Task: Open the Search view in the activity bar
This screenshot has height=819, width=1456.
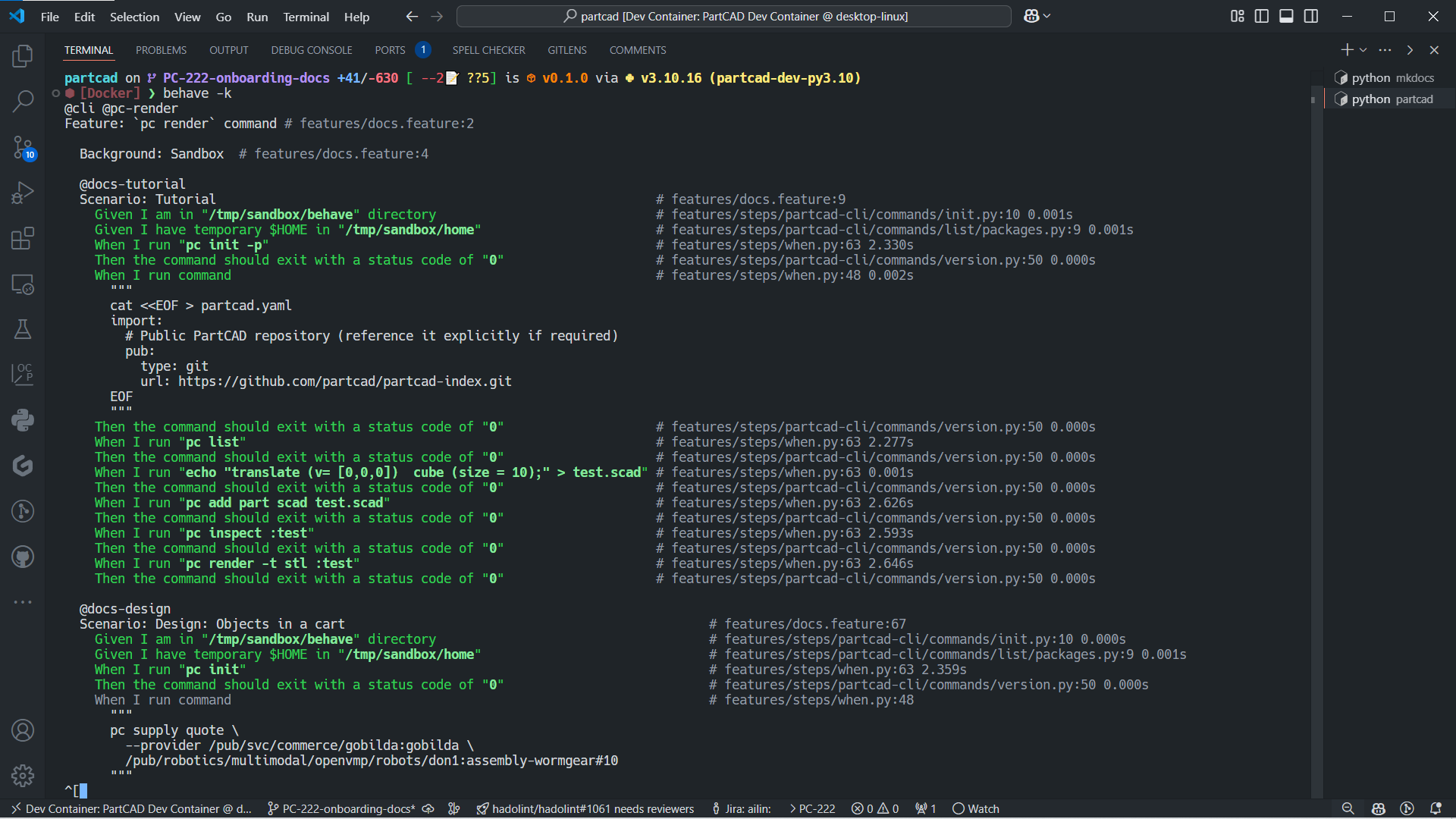Action: pos(23,102)
